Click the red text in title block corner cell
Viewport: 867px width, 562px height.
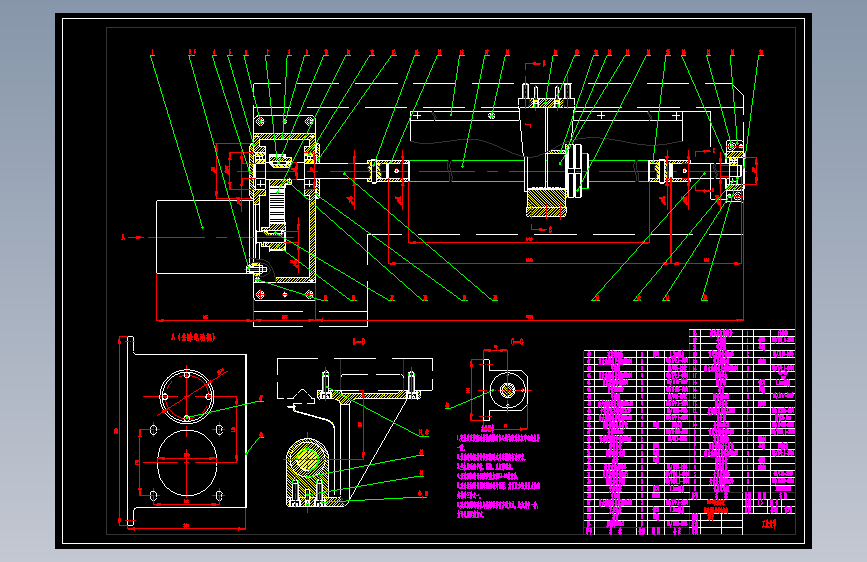click(768, 524)
